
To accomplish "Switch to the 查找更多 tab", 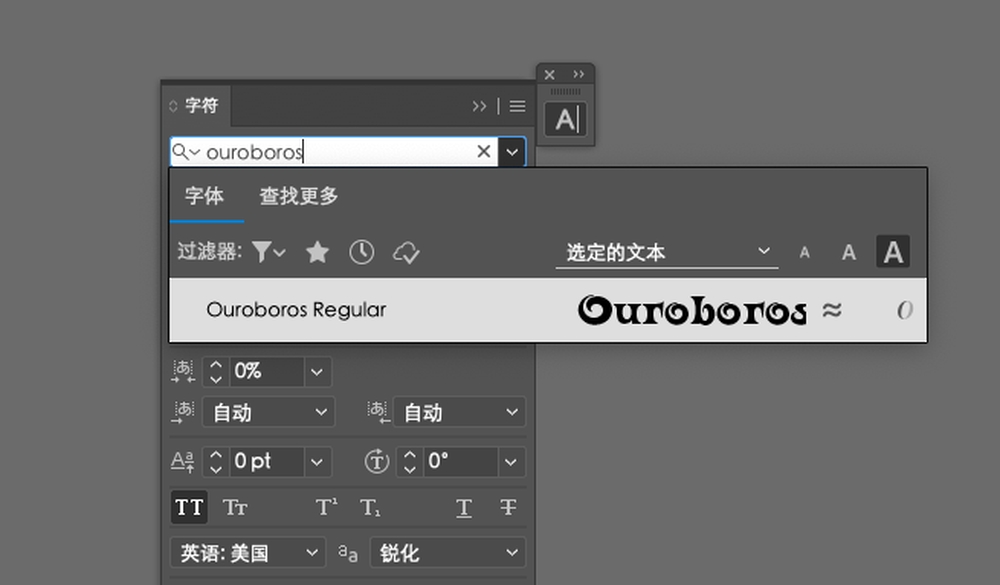I will [298, 196].
